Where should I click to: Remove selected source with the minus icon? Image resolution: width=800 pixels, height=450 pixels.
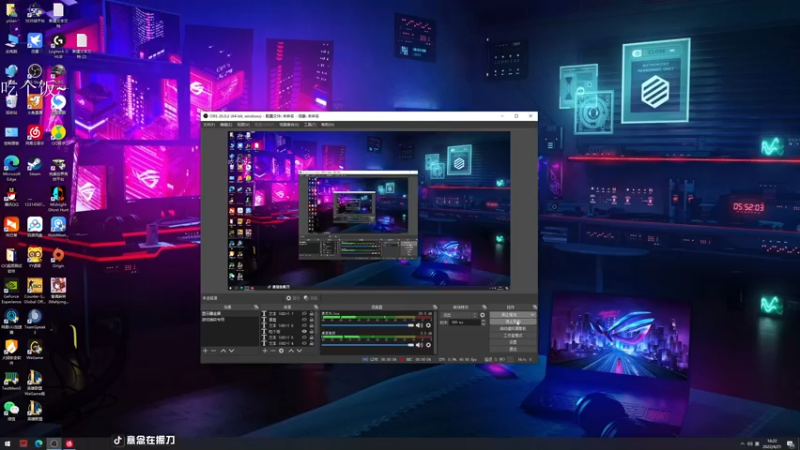tap(273, 351)
